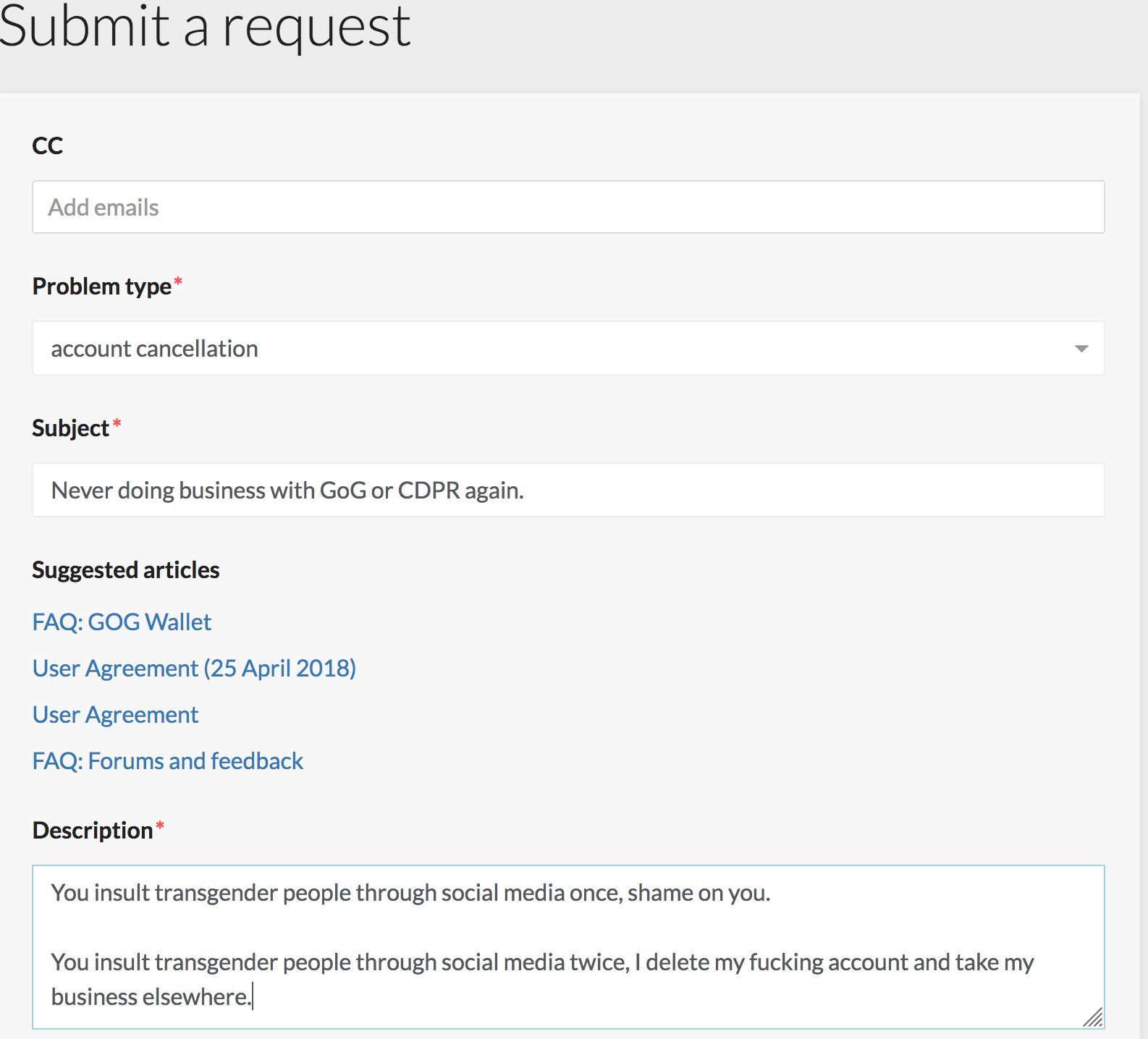Click the red asterisk beside Subject

coord(117,423)
